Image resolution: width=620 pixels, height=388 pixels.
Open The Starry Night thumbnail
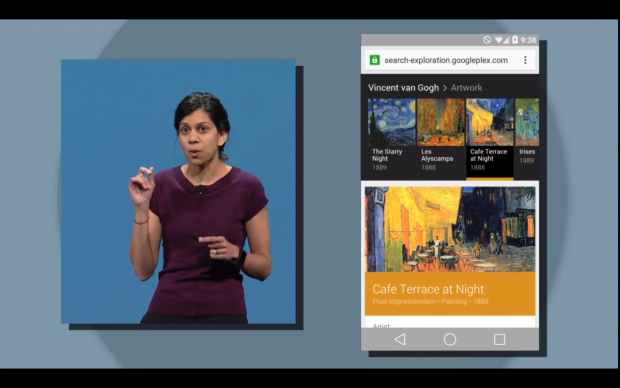392,122
